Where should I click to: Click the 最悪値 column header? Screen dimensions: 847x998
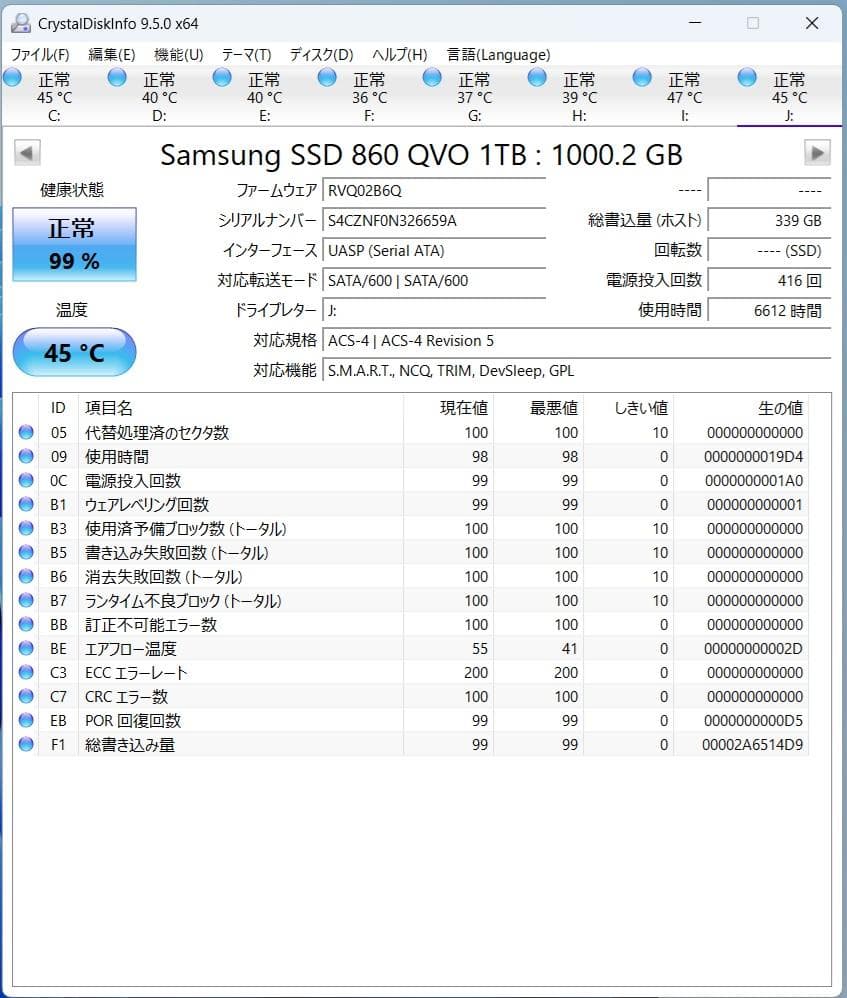(x=538, y=408)
